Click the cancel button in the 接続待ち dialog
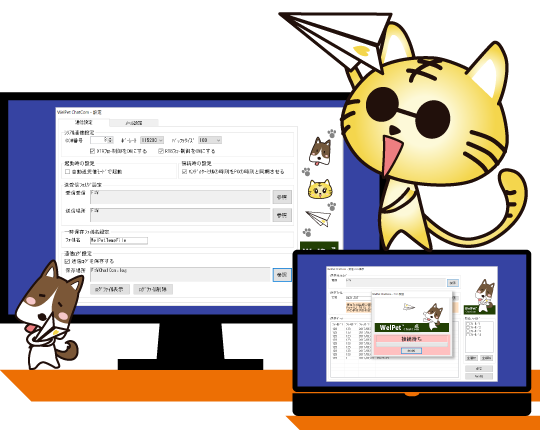 411,350
